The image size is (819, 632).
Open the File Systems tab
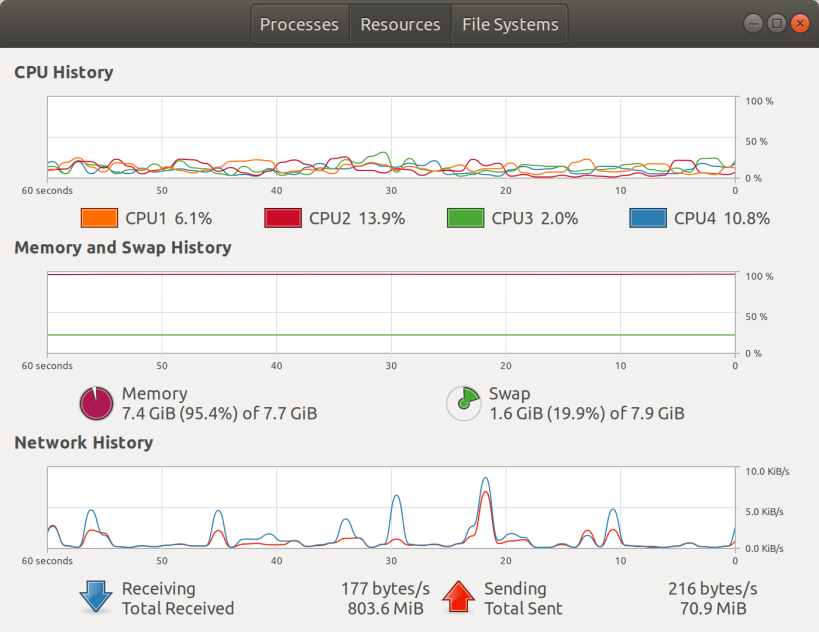[x=509, y=24]
